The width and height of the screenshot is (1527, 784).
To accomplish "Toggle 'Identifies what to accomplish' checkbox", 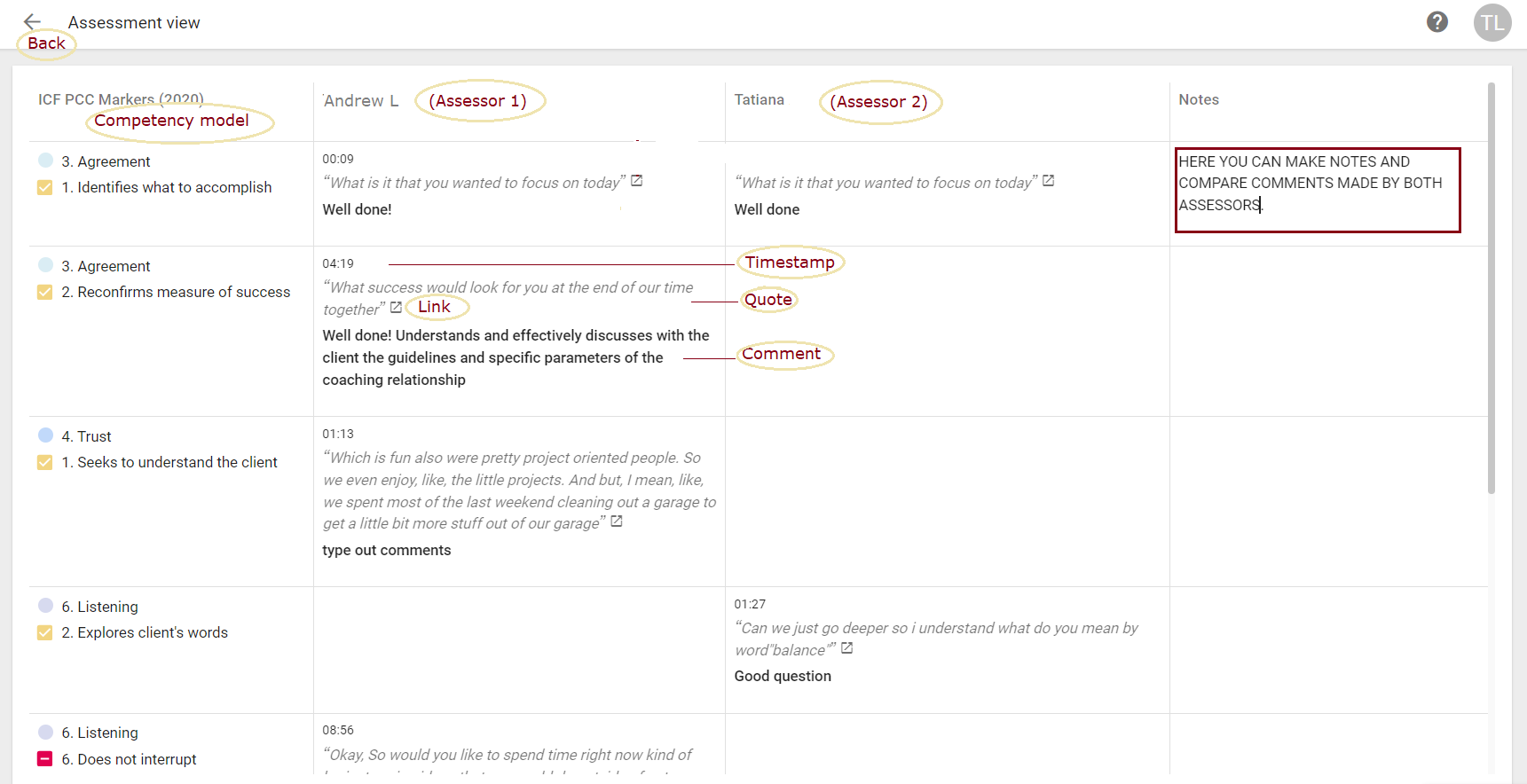I will [45, 187].
